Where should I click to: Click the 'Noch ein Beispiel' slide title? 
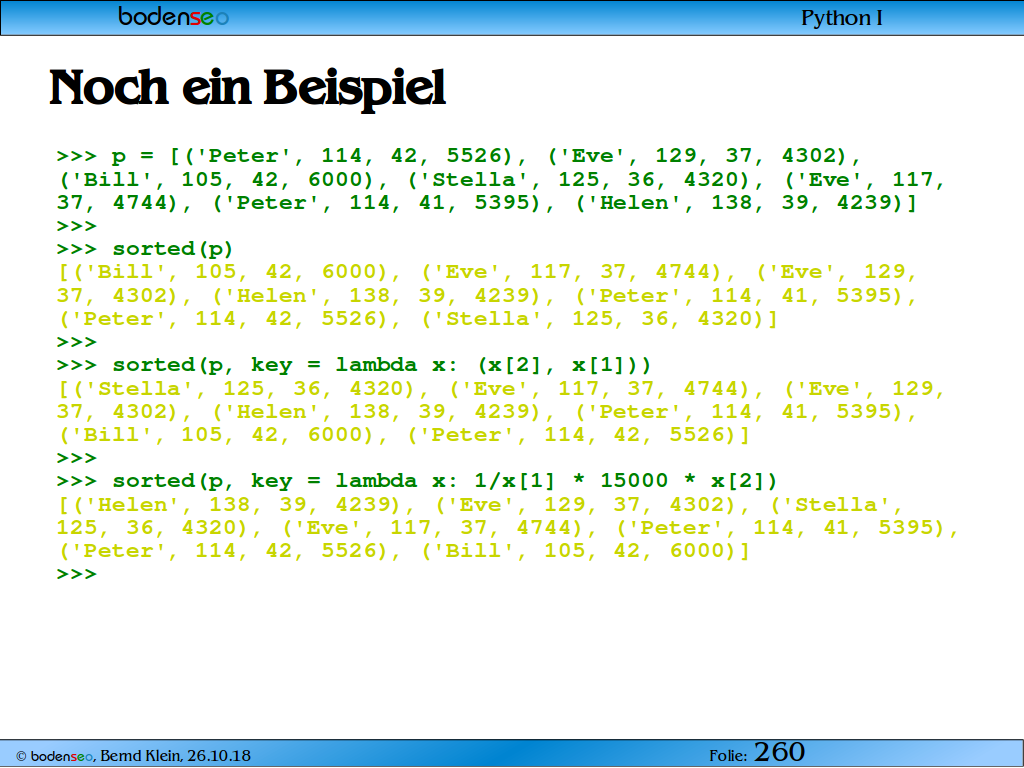248,88
